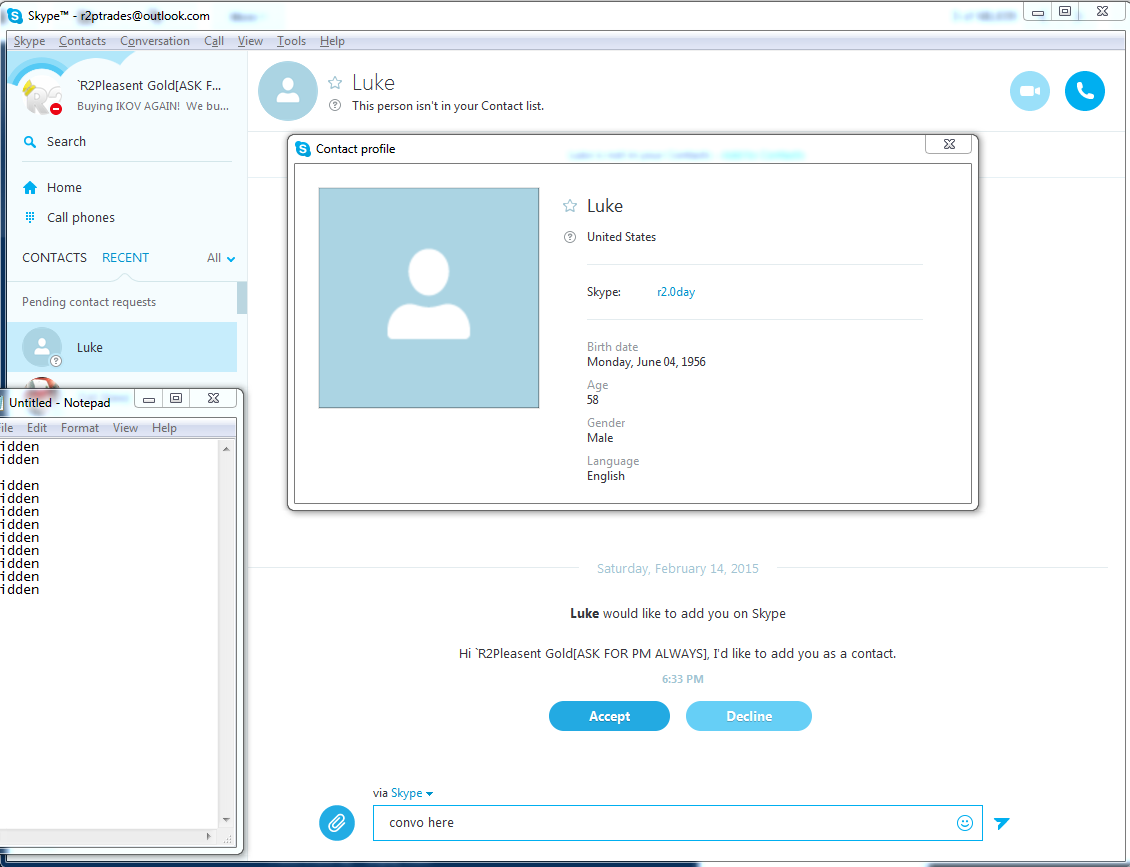Screen dimensions: 1130x867
Task: Click the Home house icon
Action: coord(30,187)
